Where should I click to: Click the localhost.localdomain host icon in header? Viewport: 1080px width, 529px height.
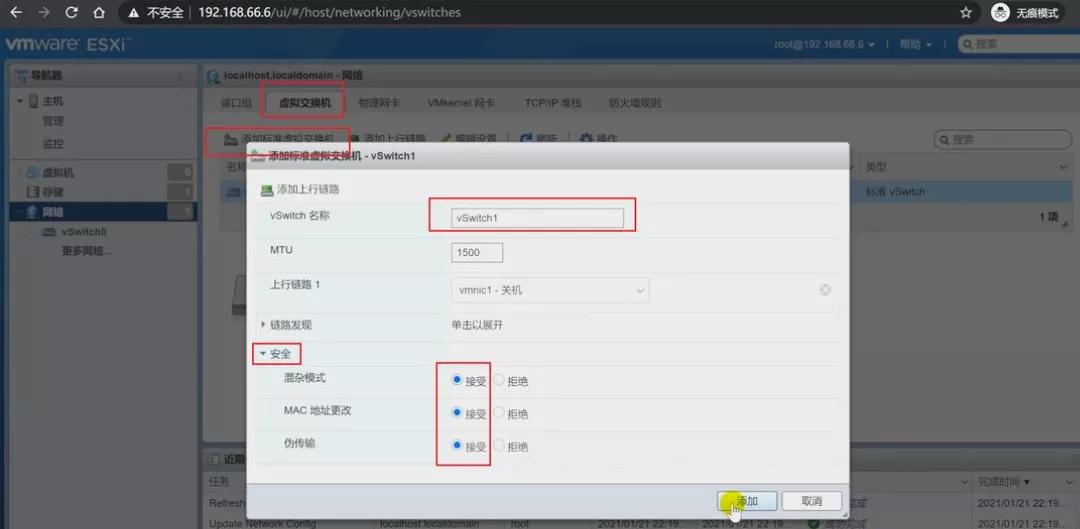(214, 75)
